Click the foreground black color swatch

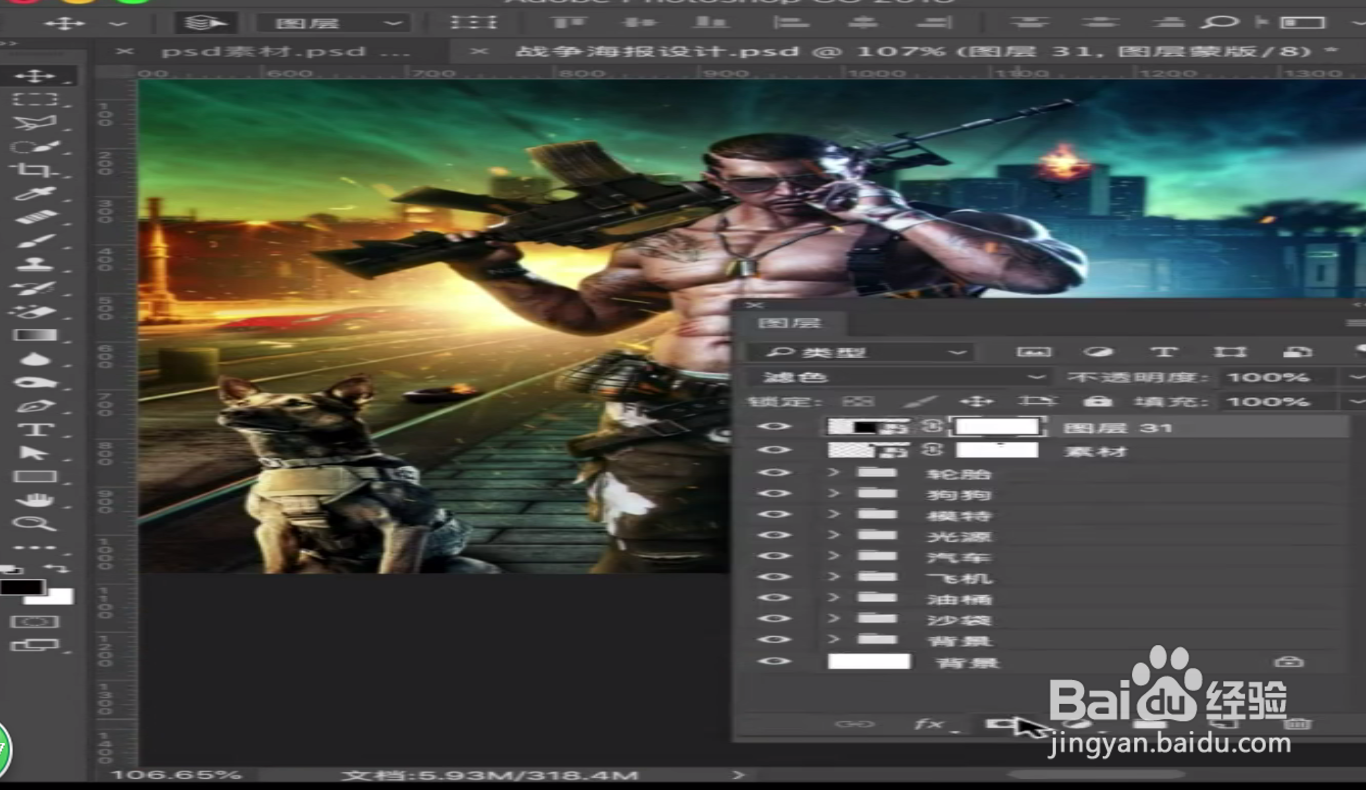tap(22, 587)
